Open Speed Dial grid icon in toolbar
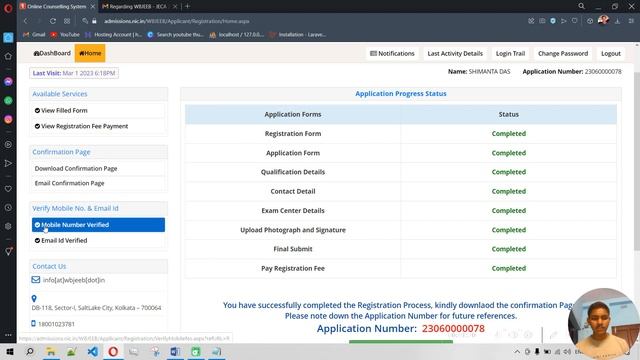Viewport: 640px width, 360px height. click(67, 21)
